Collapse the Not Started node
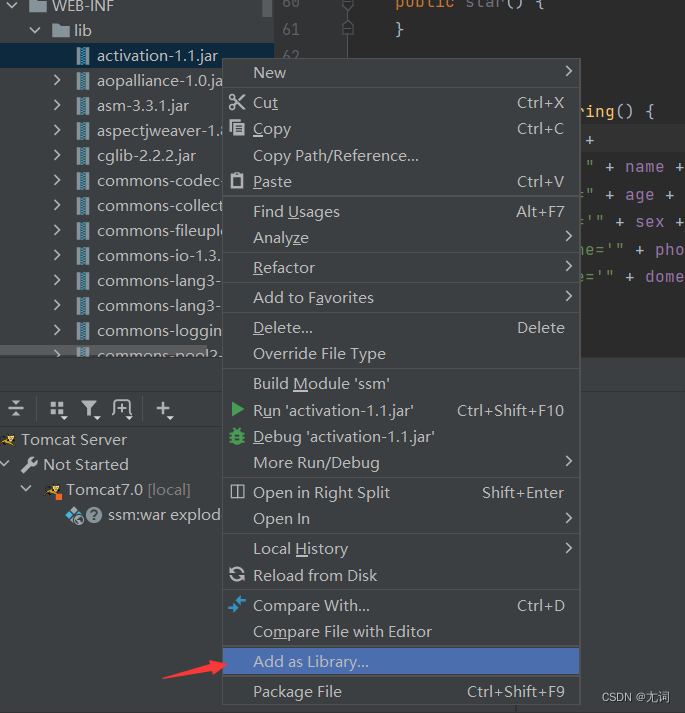This screenshot has height=713, width=685. [x=5, y=464]
